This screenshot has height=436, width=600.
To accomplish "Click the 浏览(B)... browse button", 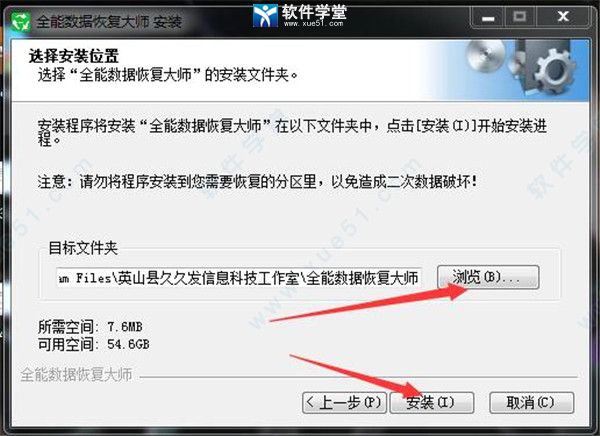I will click(x=488, y=277).
